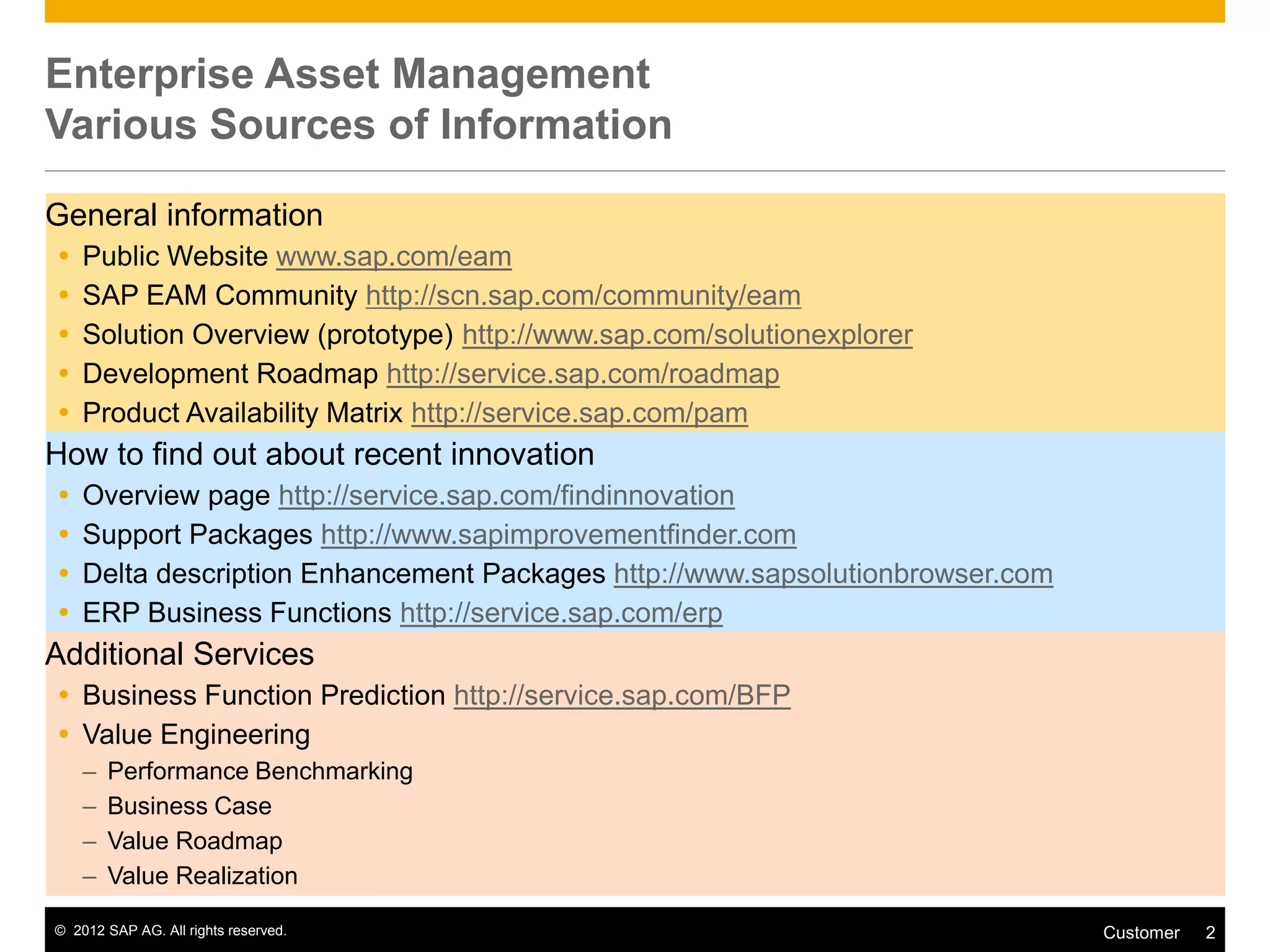
Task: Click the 'Value Engineering' bullet text
Action: [197, 734]
